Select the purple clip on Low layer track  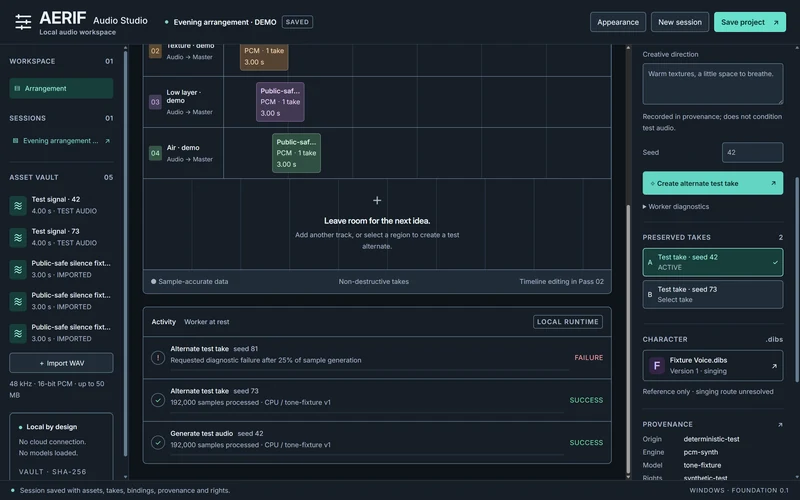point(280,102)
